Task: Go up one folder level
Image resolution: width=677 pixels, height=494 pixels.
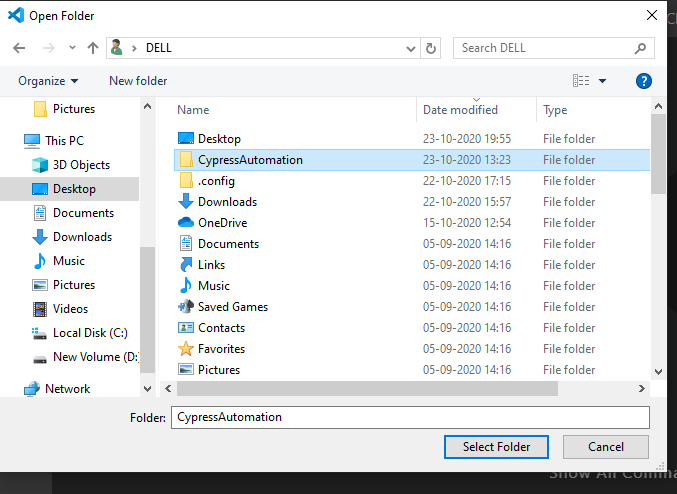Action: pyautogui.click(x=93, y=48)
